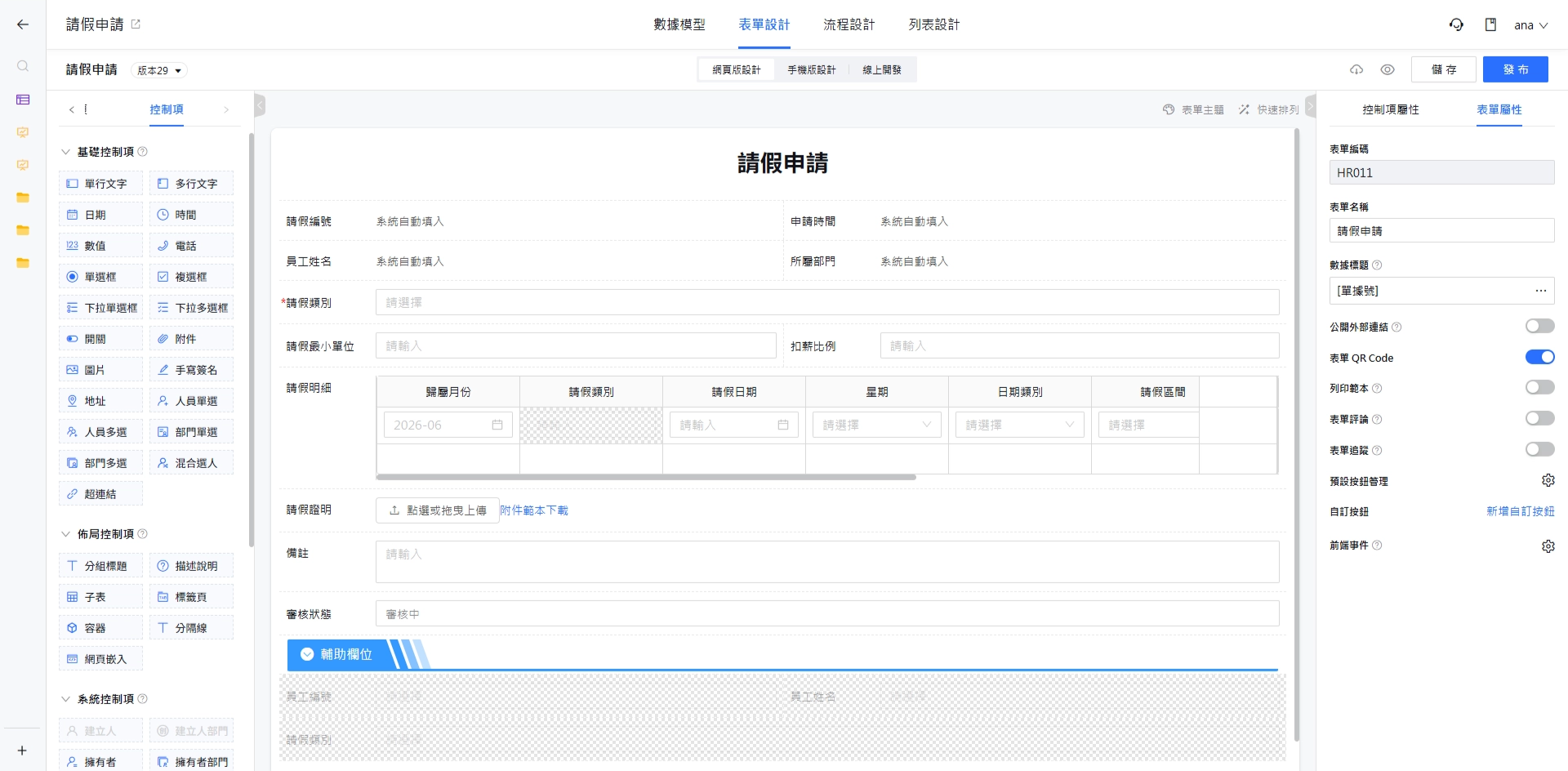1568x771 pixels.
Task: Open the ana user menu
Action: click(x=1530, y=25)
